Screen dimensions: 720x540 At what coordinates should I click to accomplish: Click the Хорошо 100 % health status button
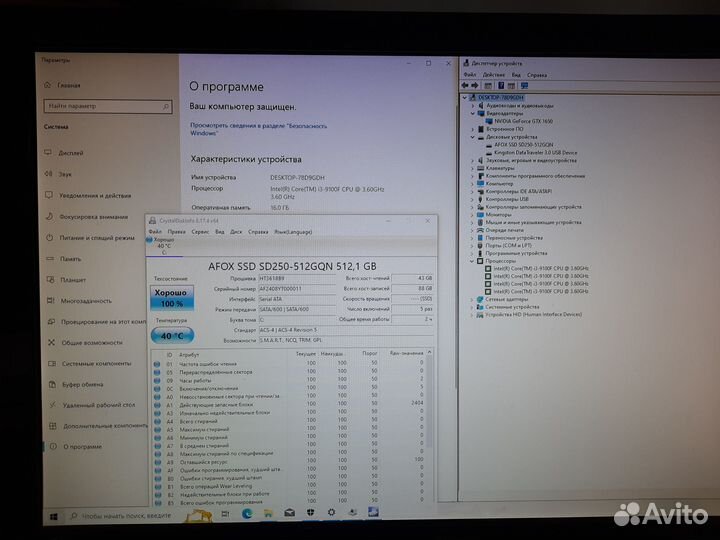coord(172,298)
